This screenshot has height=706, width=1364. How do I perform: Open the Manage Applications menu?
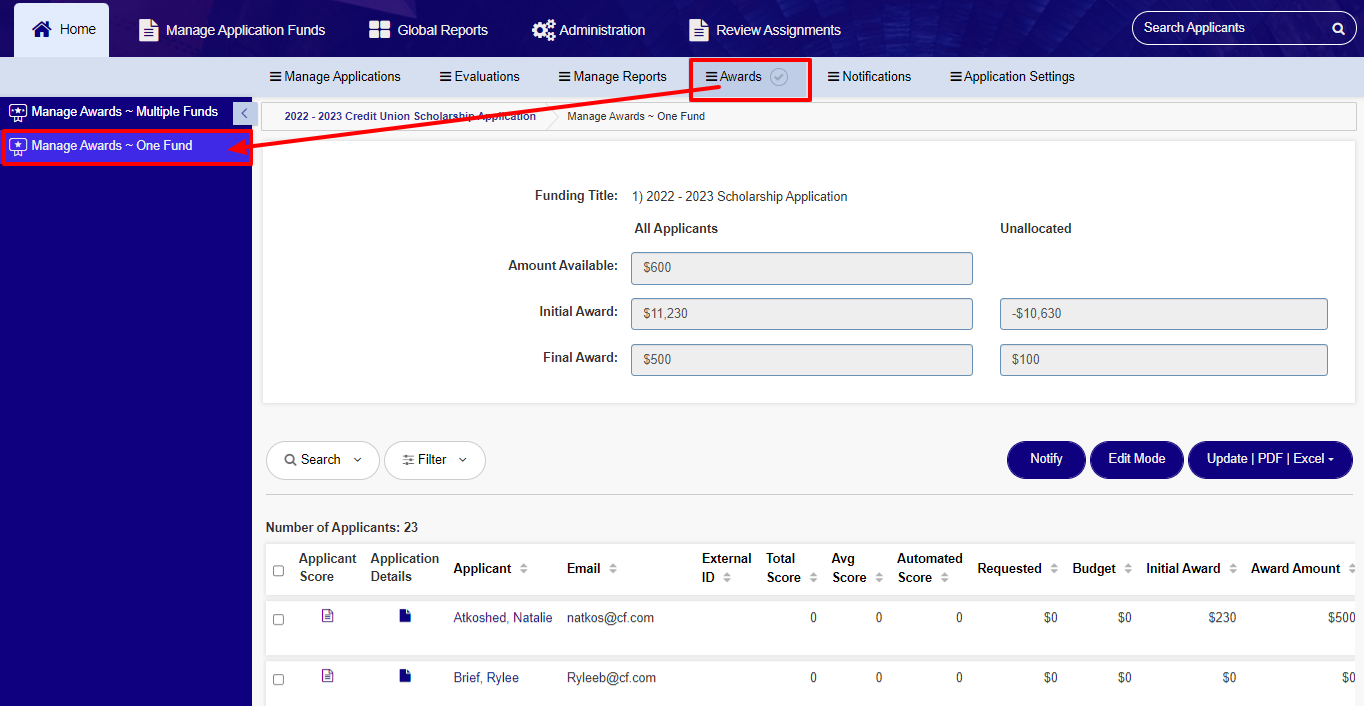tap(335, 77)
